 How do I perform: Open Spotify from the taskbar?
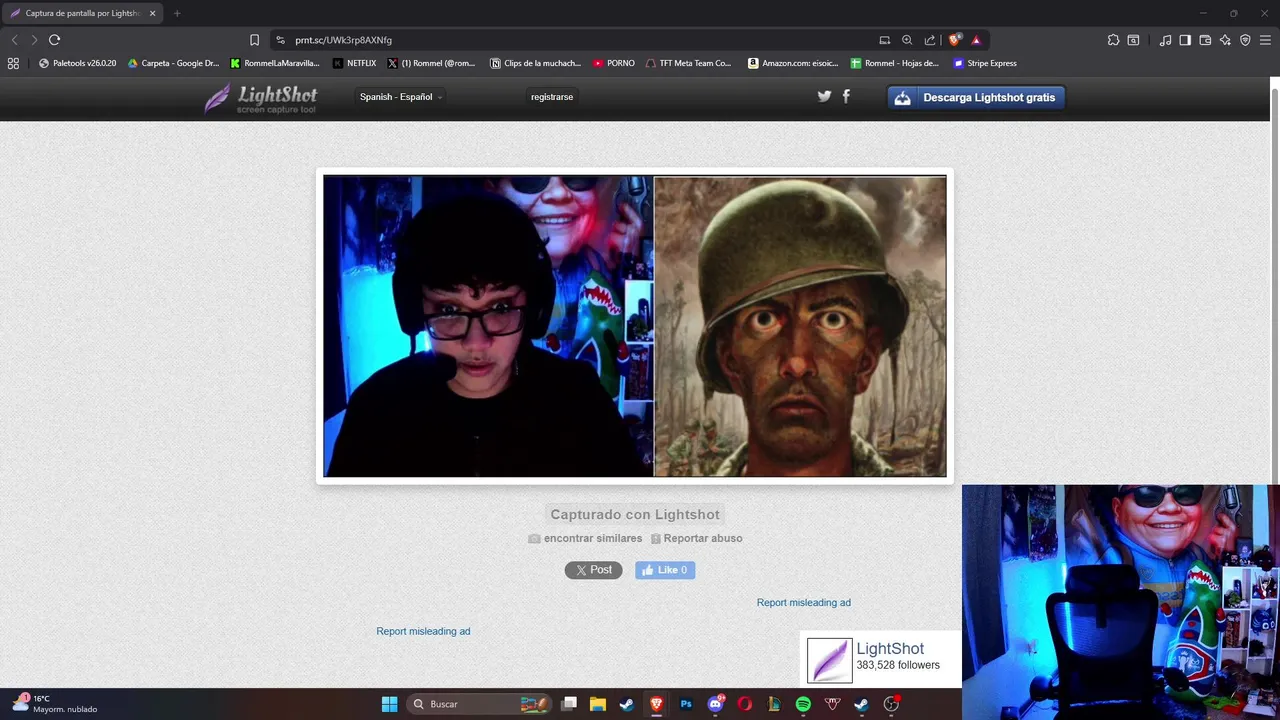[x=803, y=704]
